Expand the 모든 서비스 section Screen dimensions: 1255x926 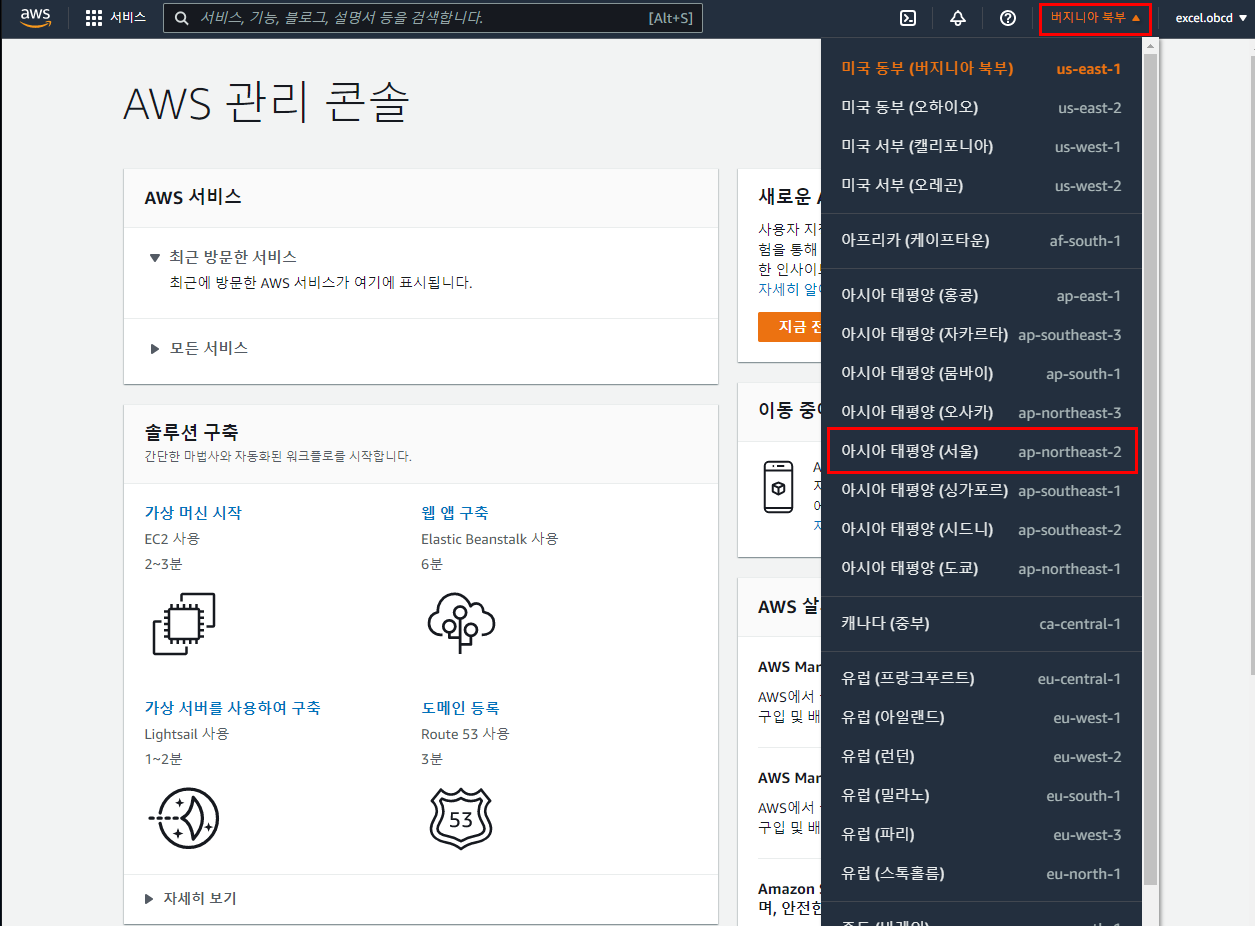click(155, 348)
